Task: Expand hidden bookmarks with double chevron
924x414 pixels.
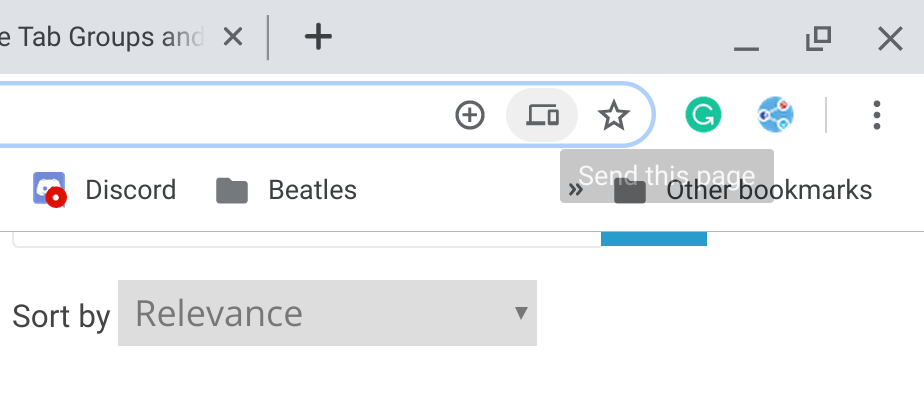Action: pos(576,190)
